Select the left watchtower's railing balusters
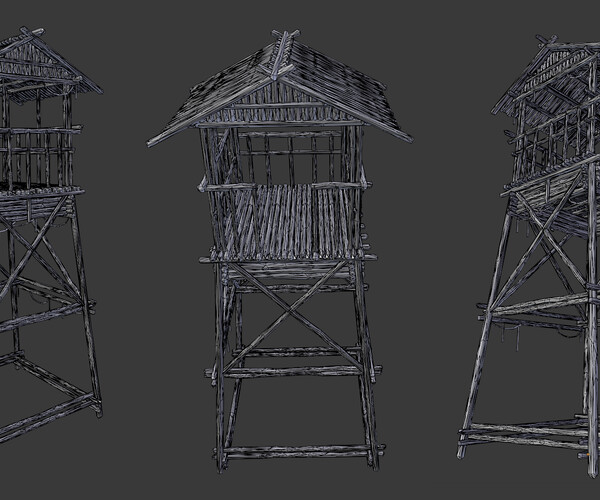The height and width of the screenshot is (500, 600). click(x=36, y=159)
